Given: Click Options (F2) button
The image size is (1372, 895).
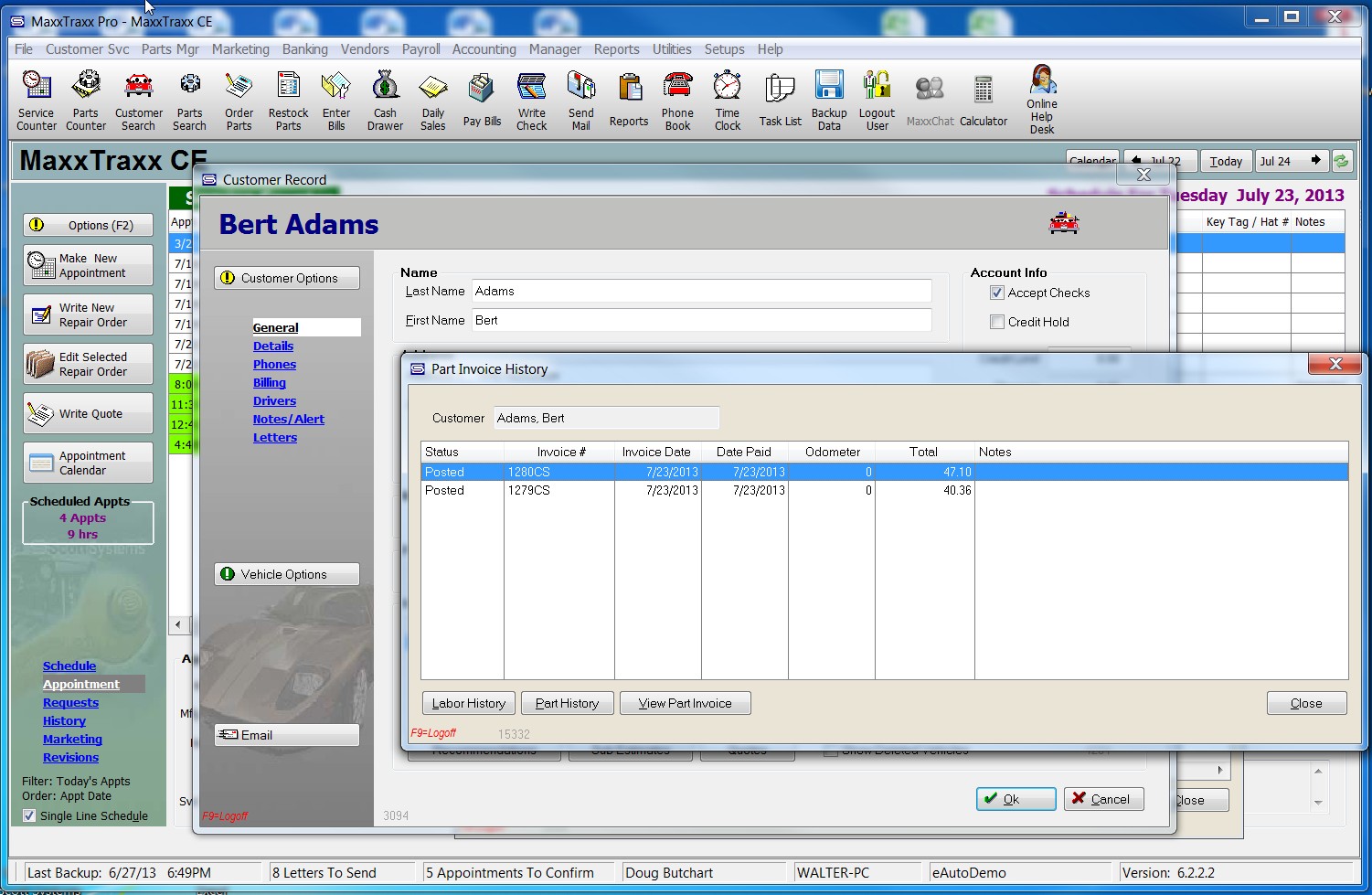Looking at the screenshot, I should pyautogui.click(x=88, y=225).
